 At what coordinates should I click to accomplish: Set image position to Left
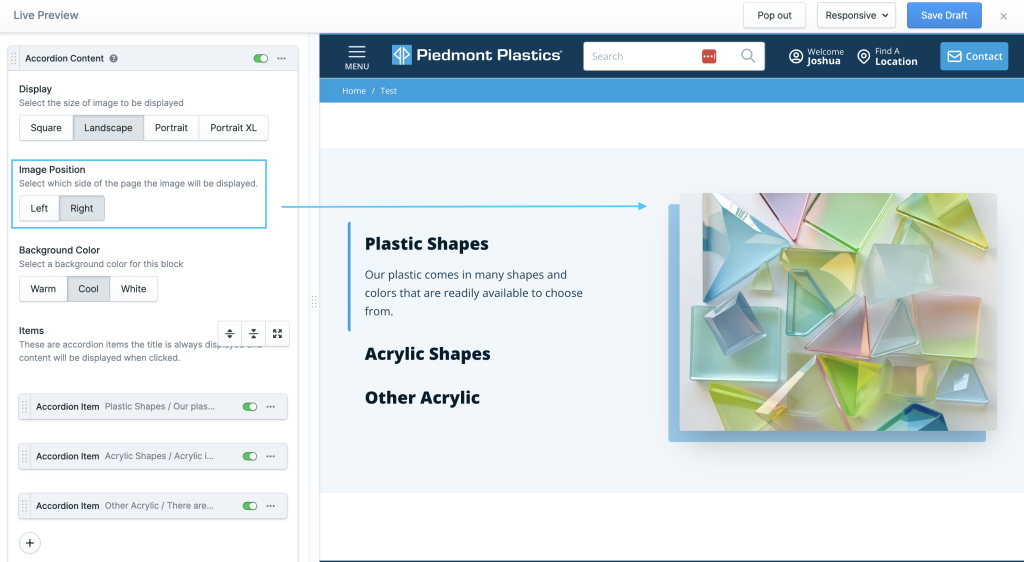[39, 208]
